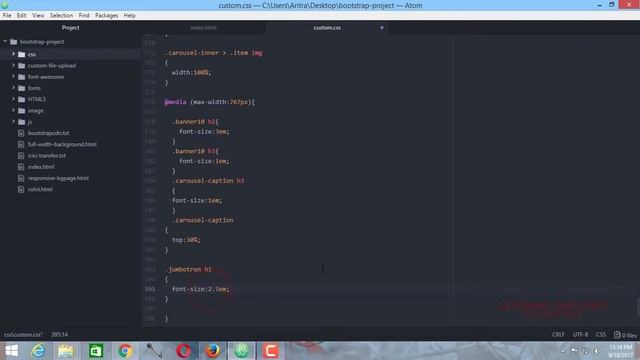Open the Find menu
The image size is (640, 360).
pyautogui.click(x=84, y=16)
